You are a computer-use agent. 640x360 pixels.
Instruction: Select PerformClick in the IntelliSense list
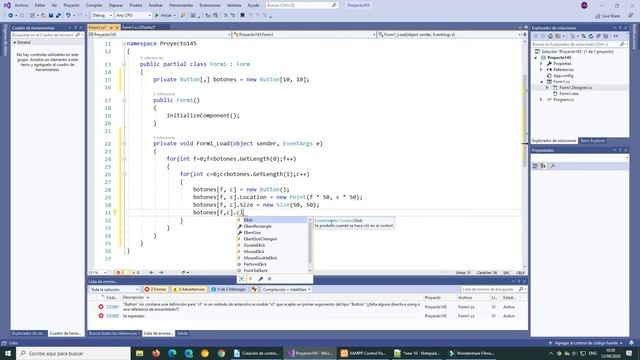[x=272, y=264]
